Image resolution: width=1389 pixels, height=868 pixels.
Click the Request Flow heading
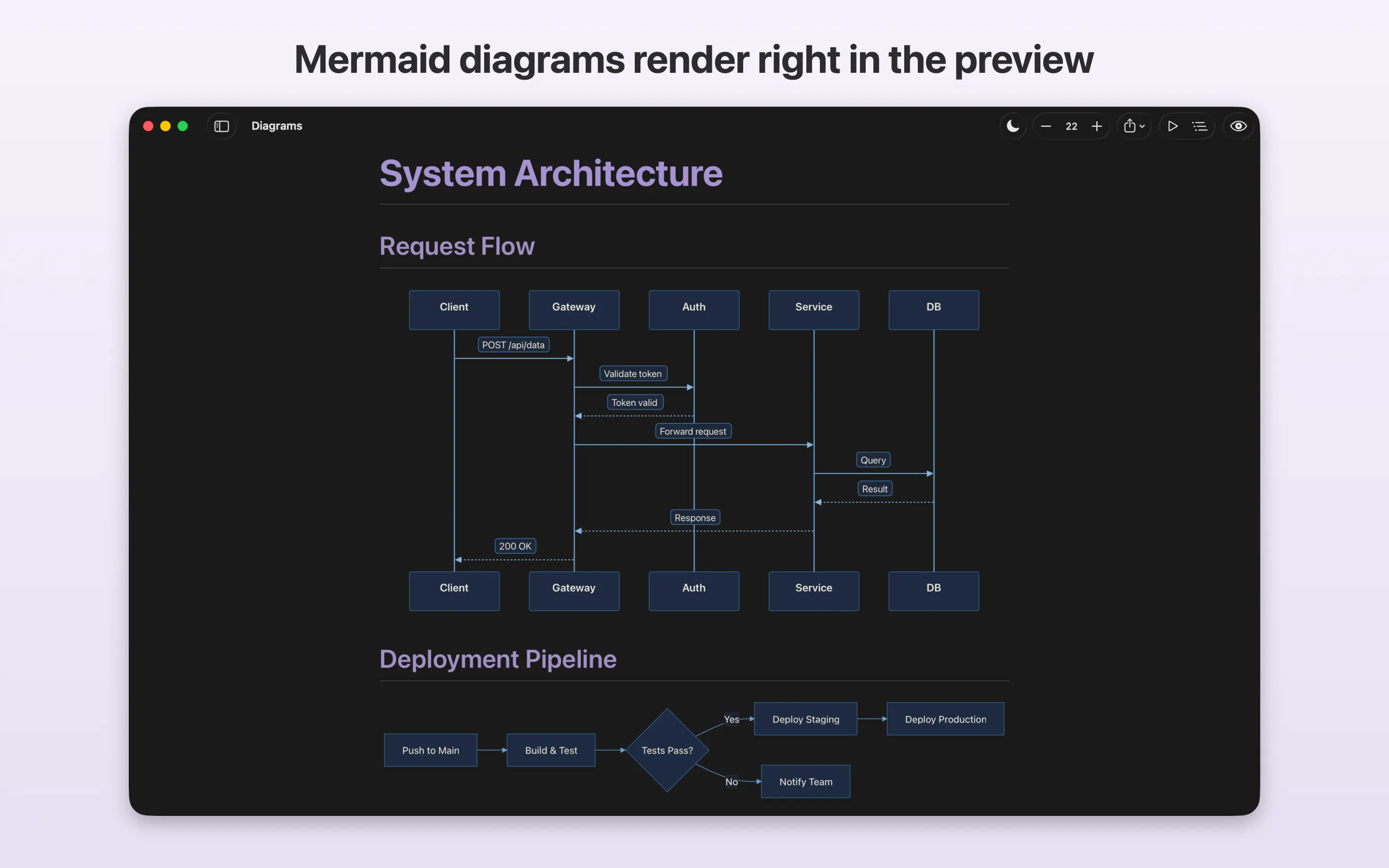[x=457, y=246]
